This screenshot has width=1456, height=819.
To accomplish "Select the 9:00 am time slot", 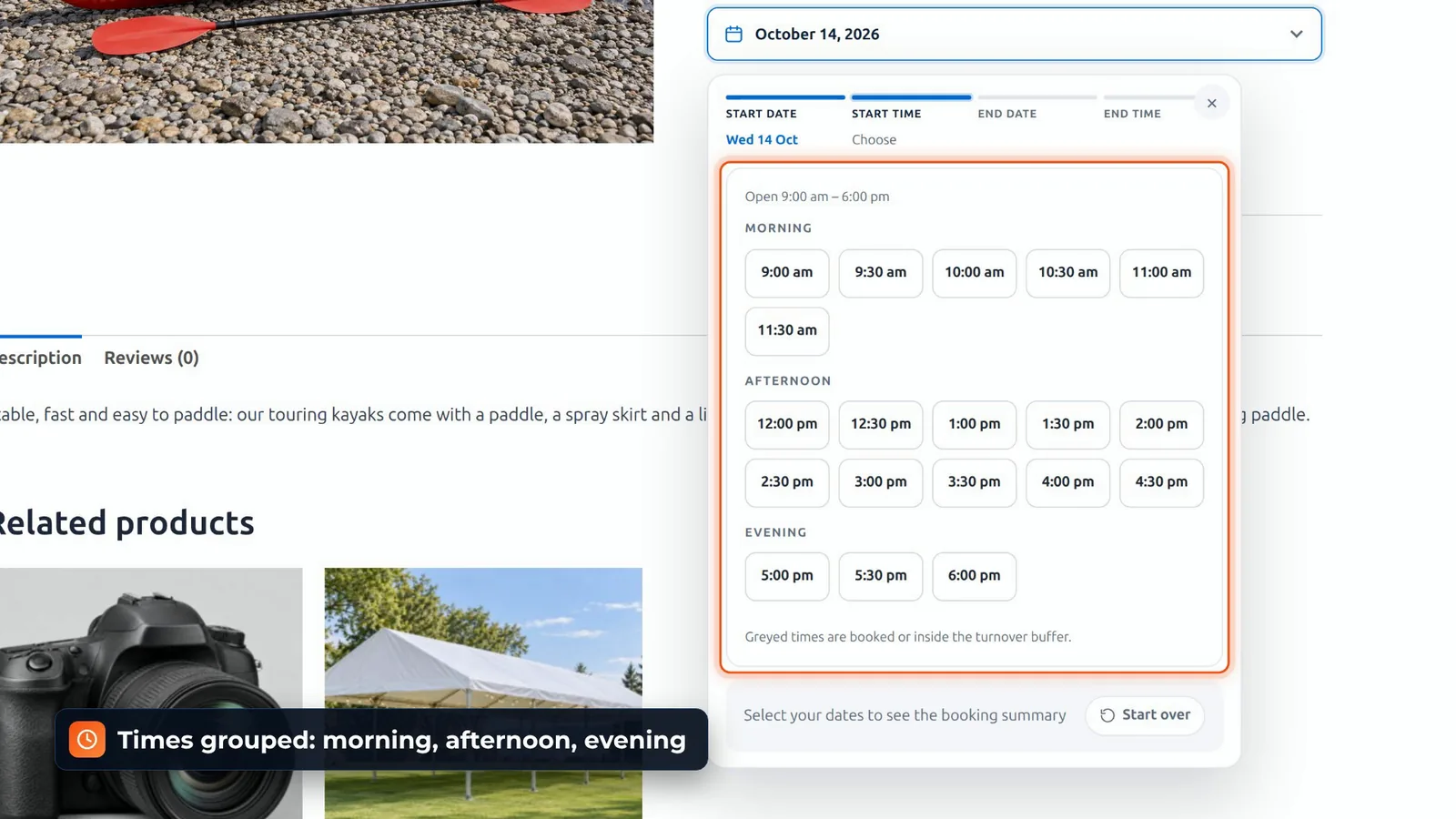I will 787,273.
